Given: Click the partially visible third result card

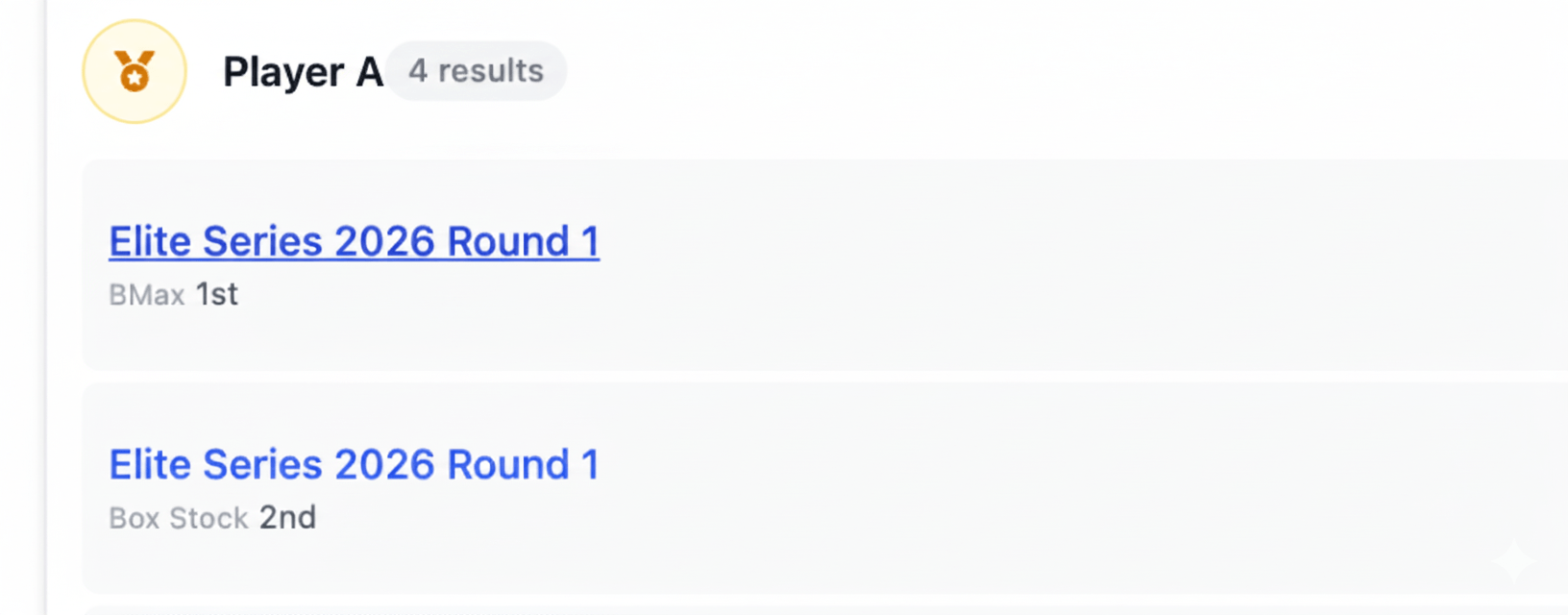Looking at the screenshot, I should click(769, 610).
